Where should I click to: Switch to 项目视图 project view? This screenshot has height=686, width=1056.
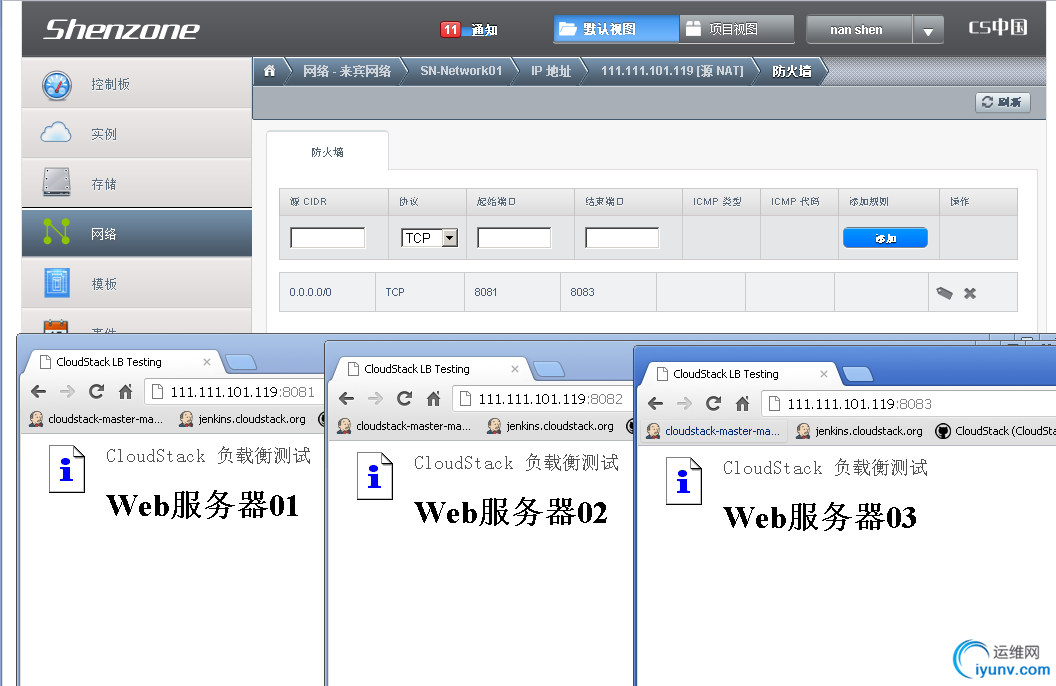[x=737, y=29]
